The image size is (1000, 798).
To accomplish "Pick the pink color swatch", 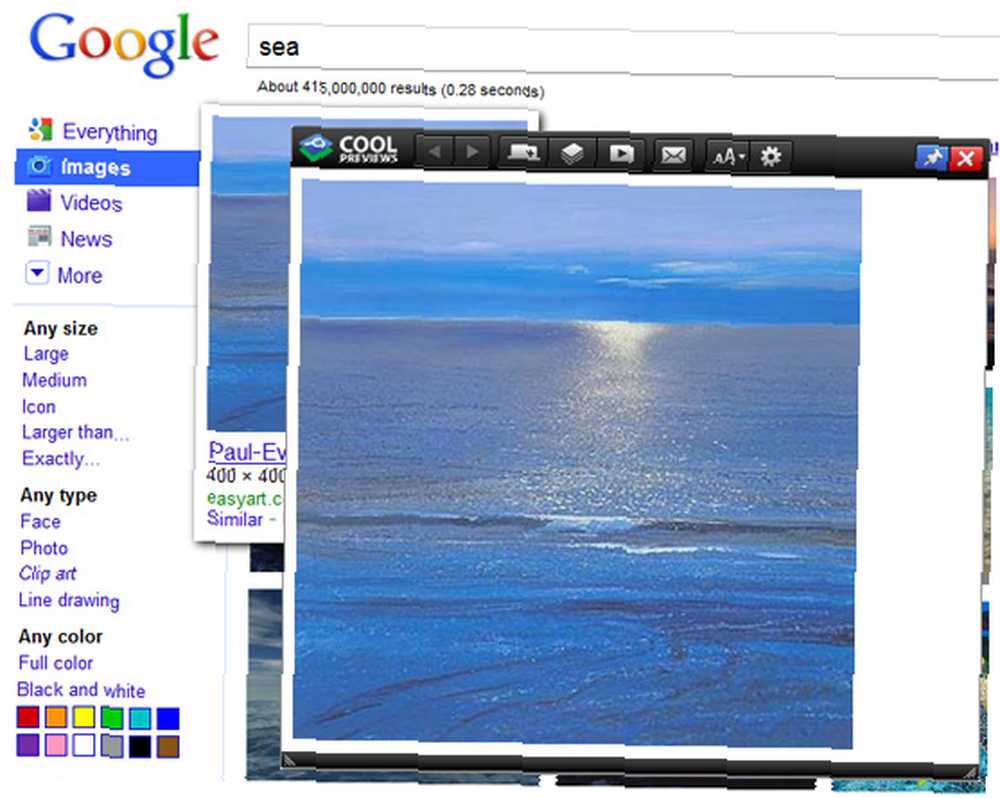I will (x=55, y=745).
